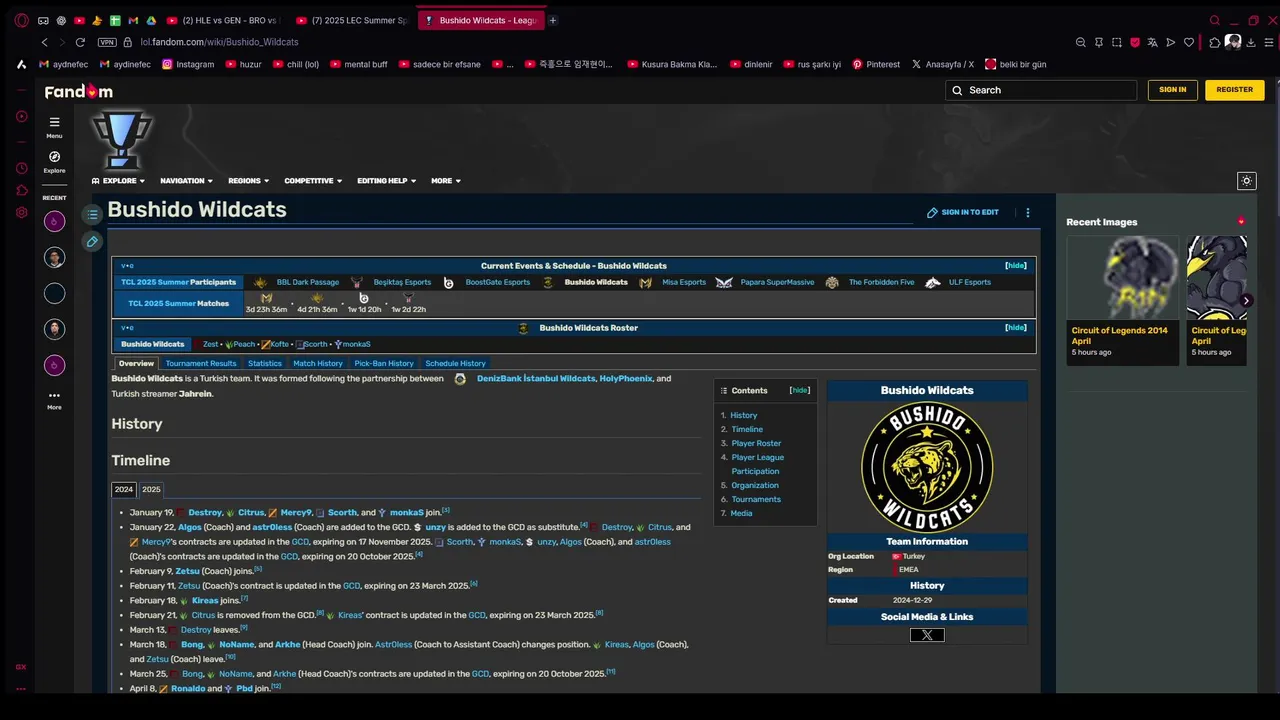Viewport: 1280px width, 720px height.
Task: Click the zoom-out magnifier icon in address bar
Action: click(x=1080, y=42)
